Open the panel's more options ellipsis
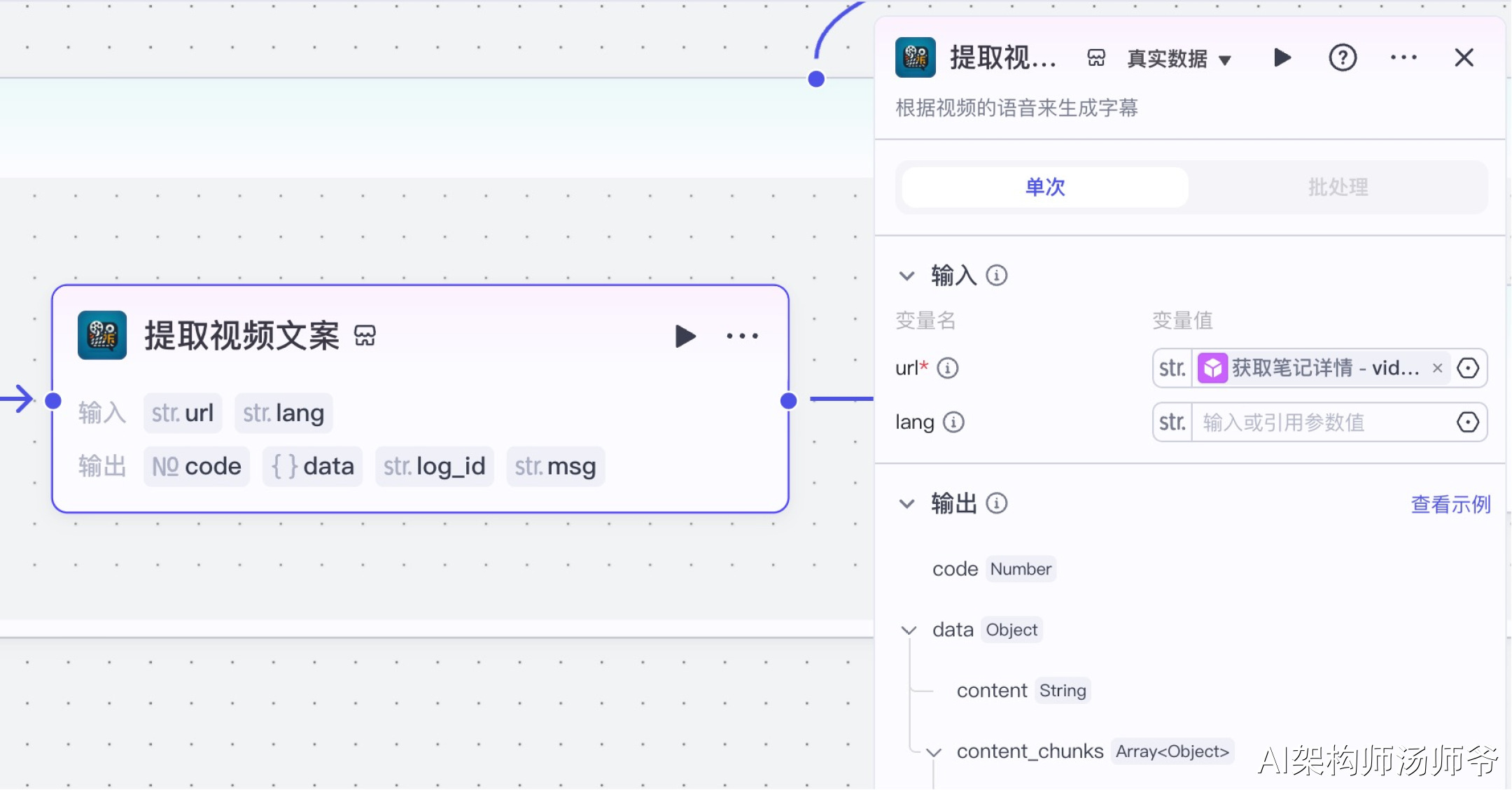Image resolution: width=1512 pixels, height=790 pixels. (1403, 58)
